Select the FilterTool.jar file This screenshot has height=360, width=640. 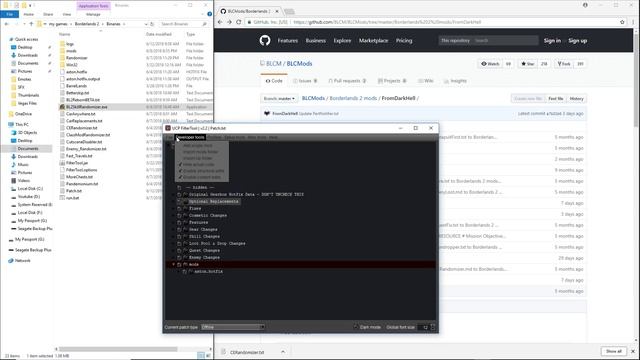coord(77,163)
